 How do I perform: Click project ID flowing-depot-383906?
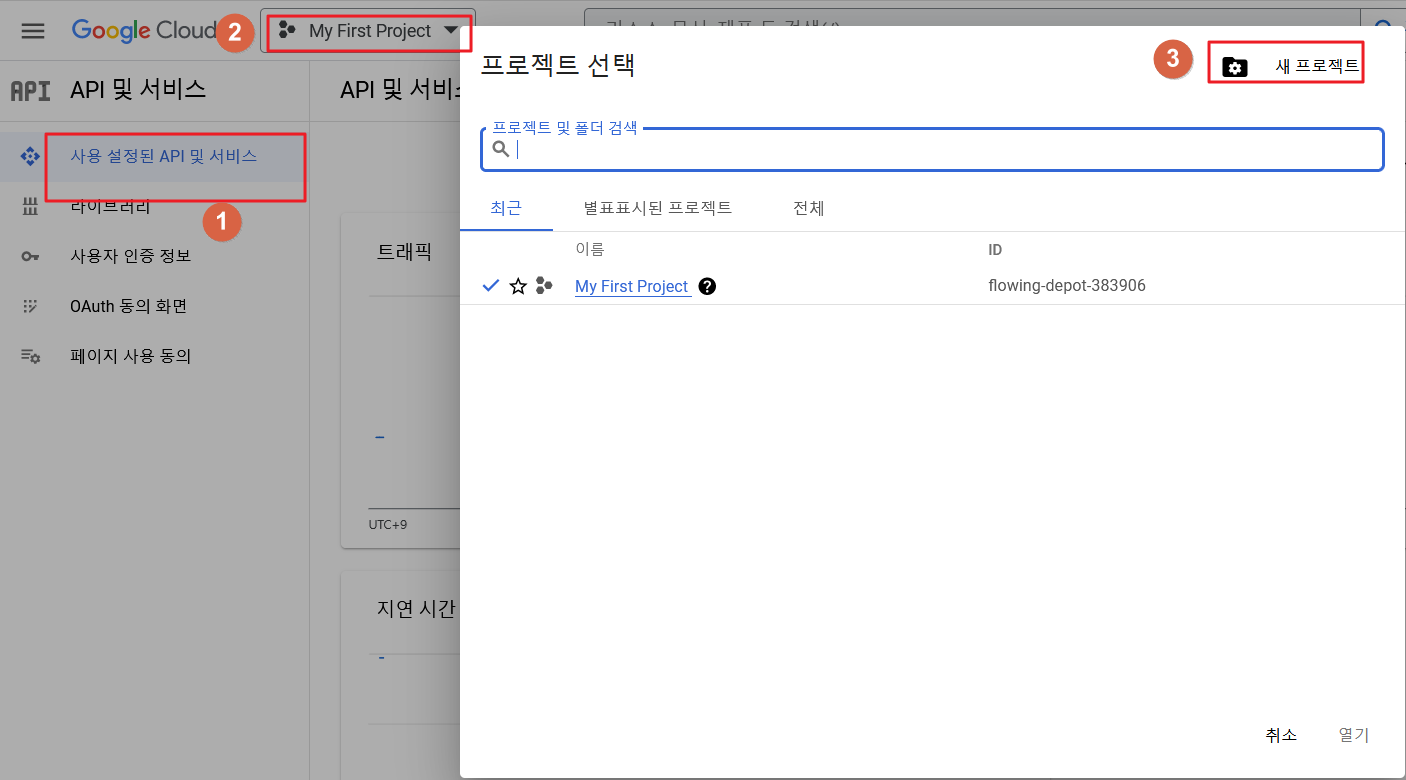click(x=1067, y=286)
